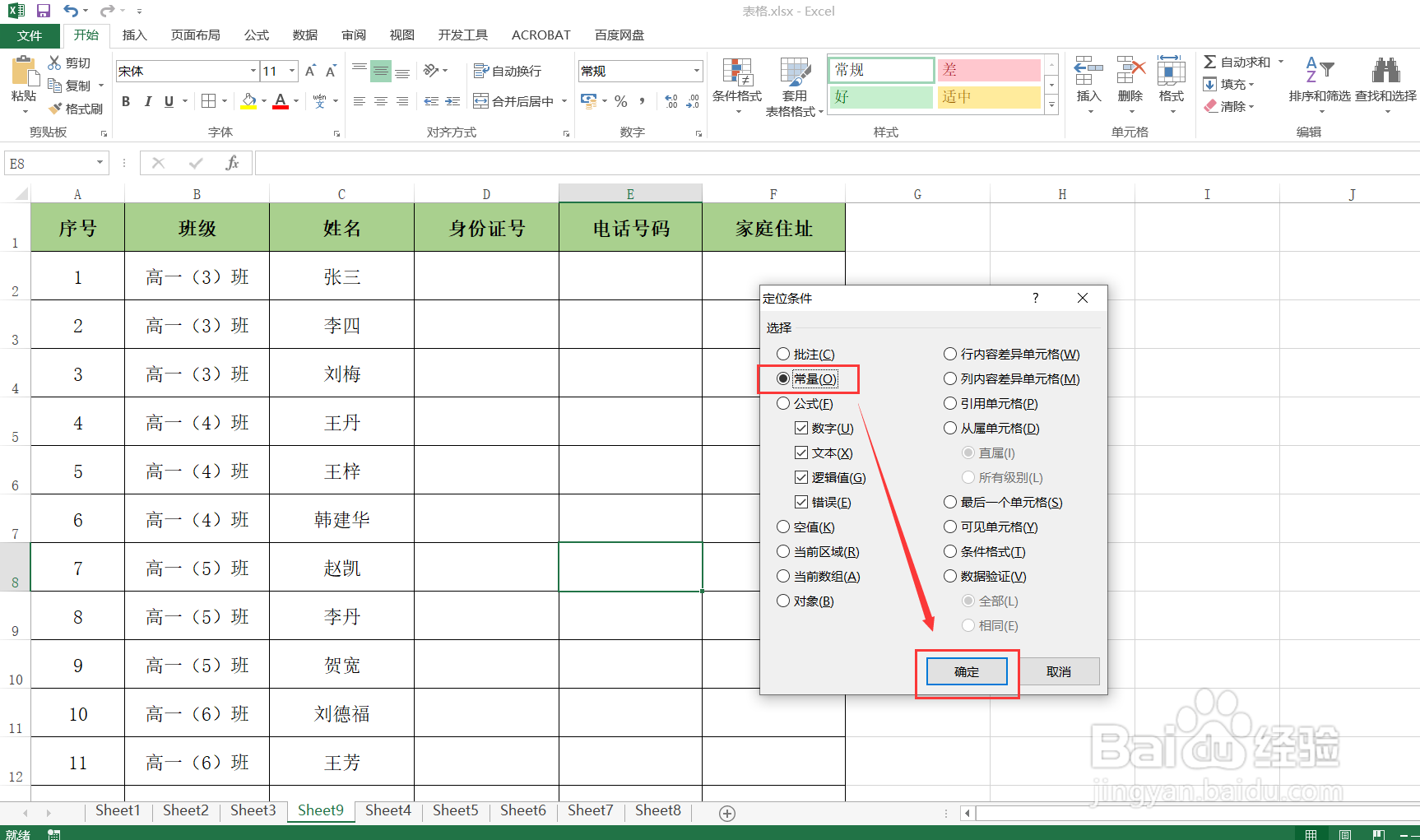Screen dimensions: 1420x840
Task: Expand the Fill (填充) dropdown
Action: click(1251, 84)
